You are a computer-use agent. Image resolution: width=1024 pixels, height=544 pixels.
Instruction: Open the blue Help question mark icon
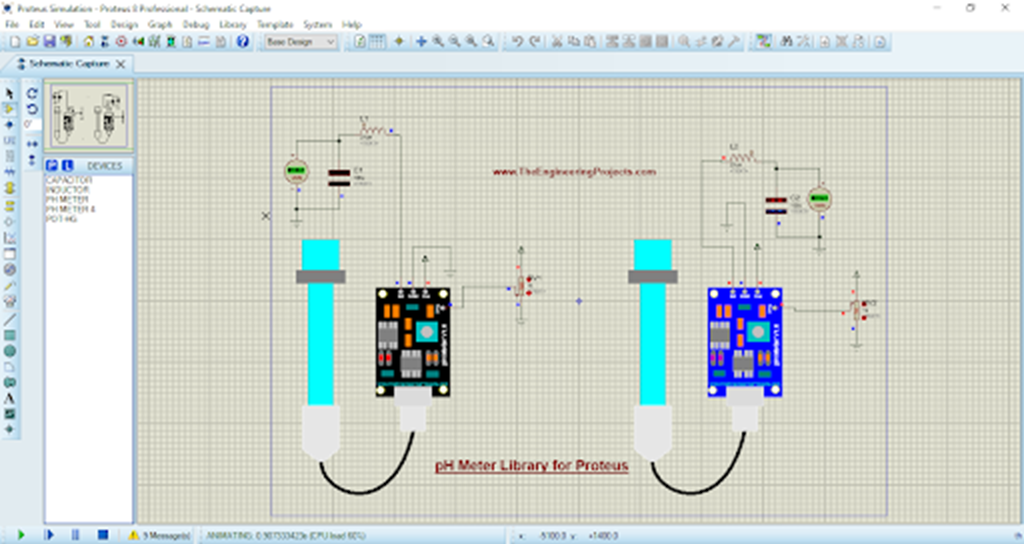(242, 42)
